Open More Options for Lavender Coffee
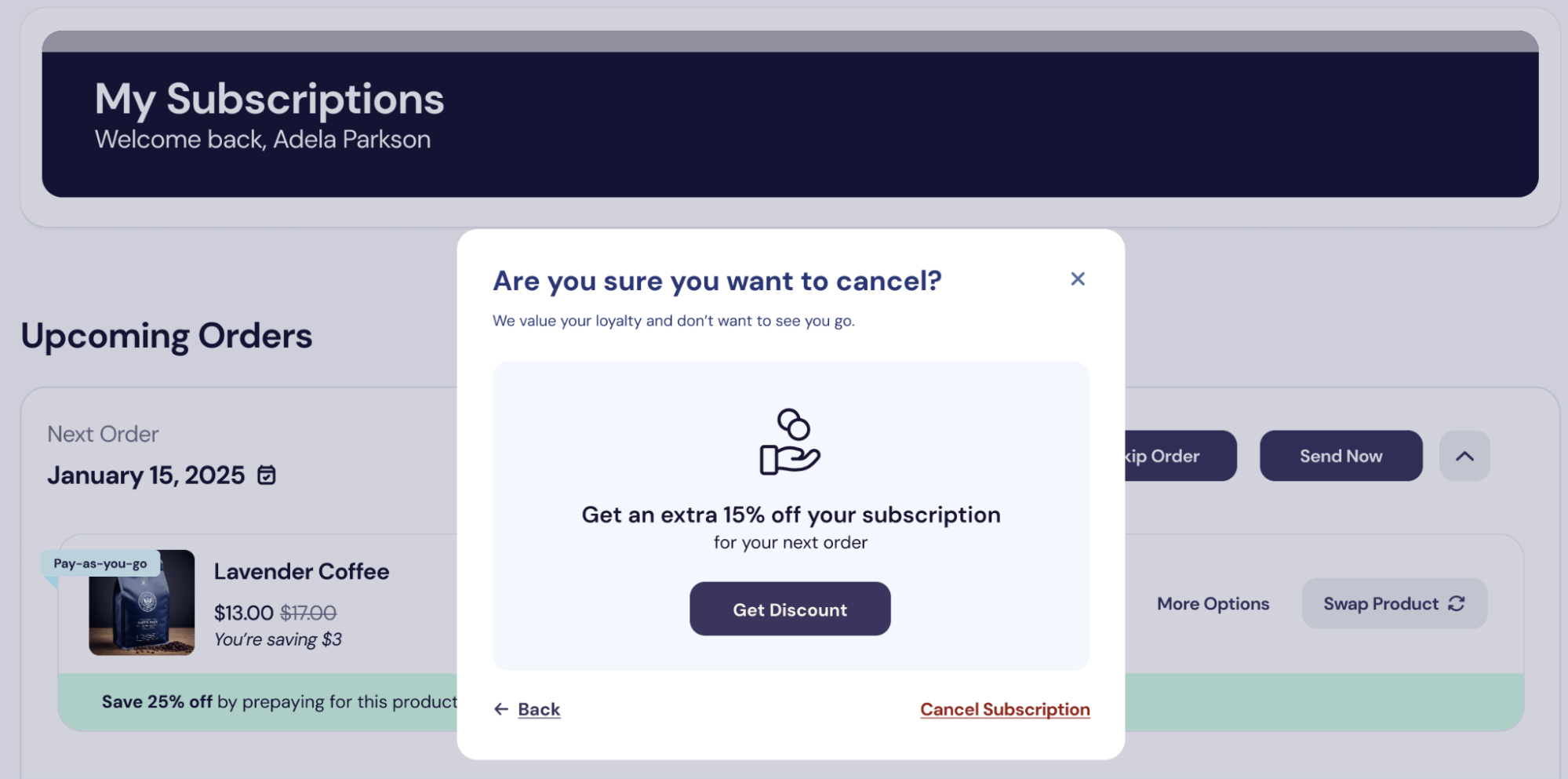The width and height of the screenshot is (1568, 779). click(1213, 603)
